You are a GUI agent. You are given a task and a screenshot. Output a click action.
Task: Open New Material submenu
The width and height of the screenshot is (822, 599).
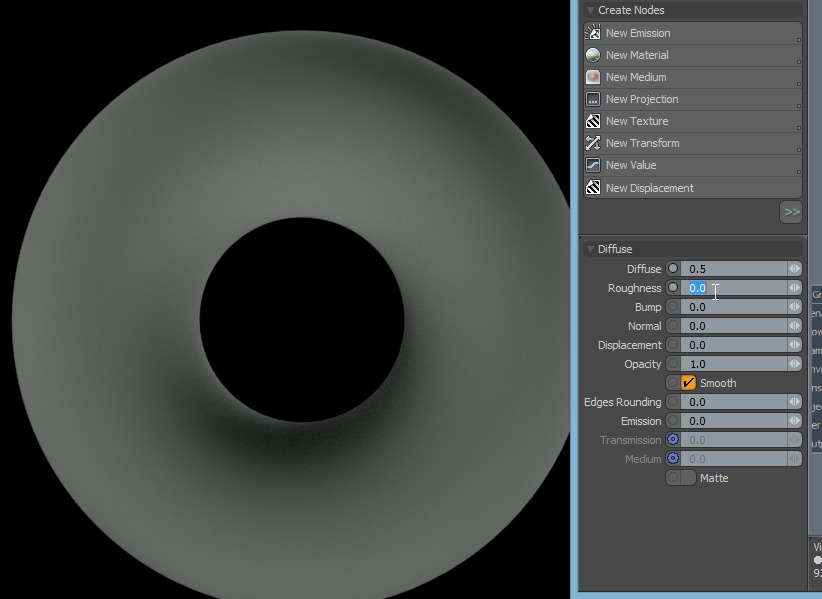pyautogui.click(x=798, y=62)
